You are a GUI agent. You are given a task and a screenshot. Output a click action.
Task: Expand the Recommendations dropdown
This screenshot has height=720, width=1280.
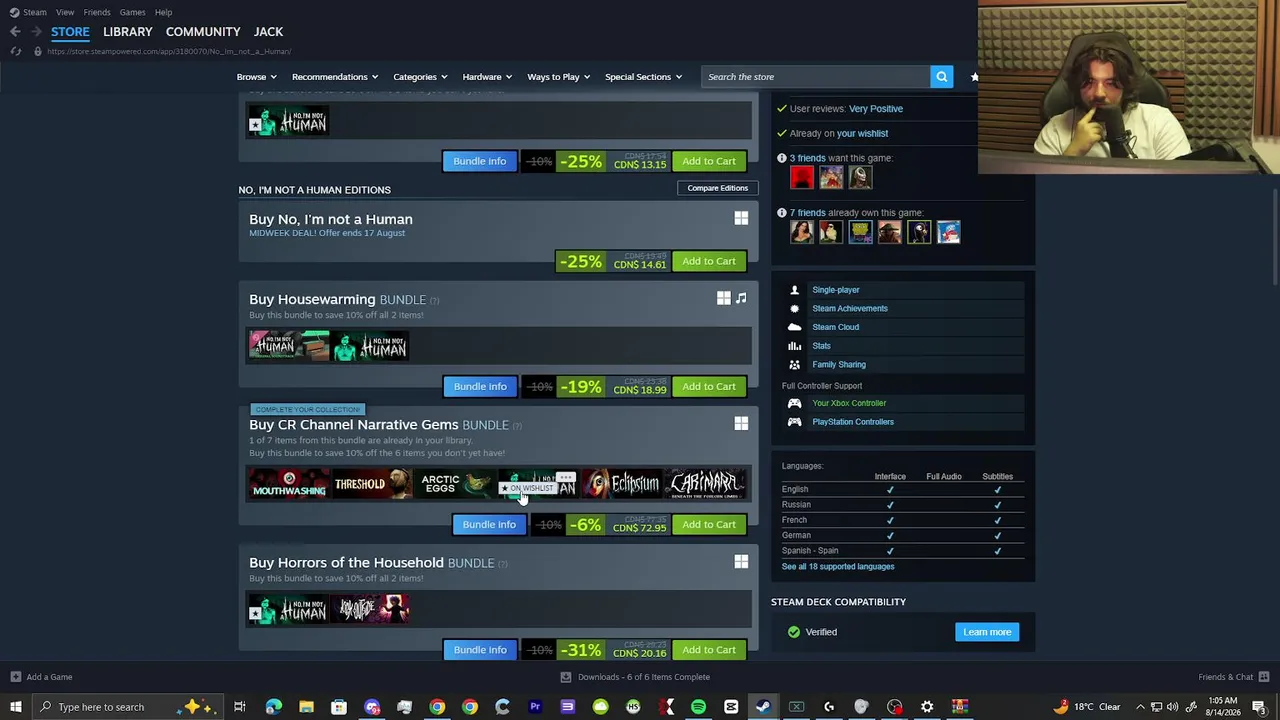335,77
